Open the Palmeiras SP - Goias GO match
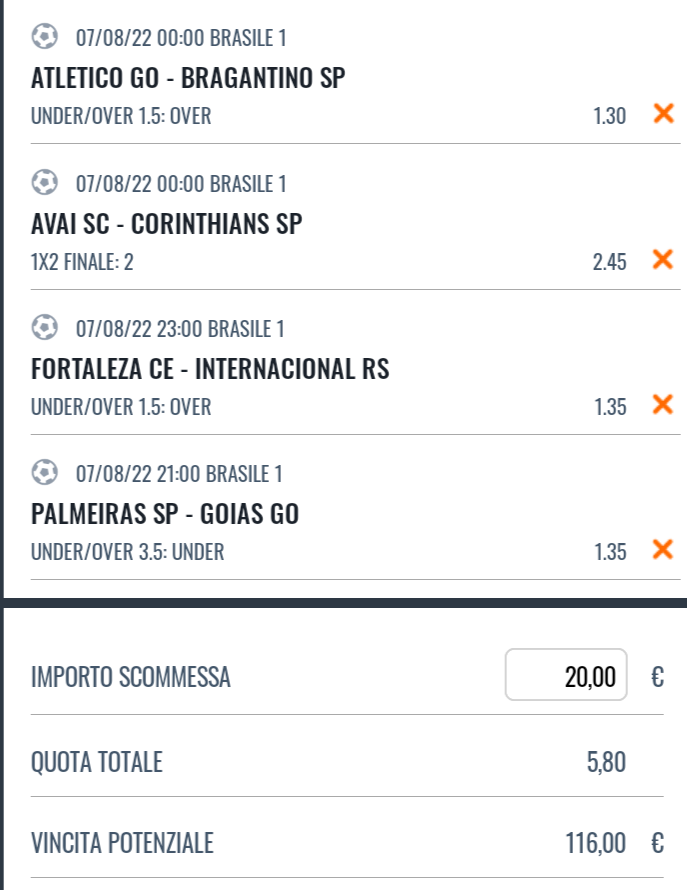 pos(165,515)
